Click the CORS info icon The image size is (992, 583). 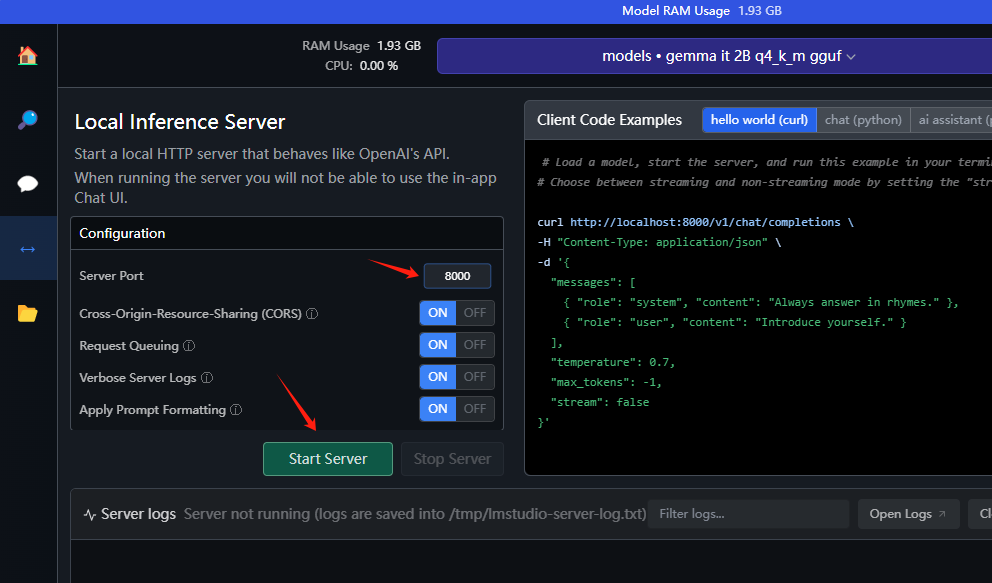(312, 314)
